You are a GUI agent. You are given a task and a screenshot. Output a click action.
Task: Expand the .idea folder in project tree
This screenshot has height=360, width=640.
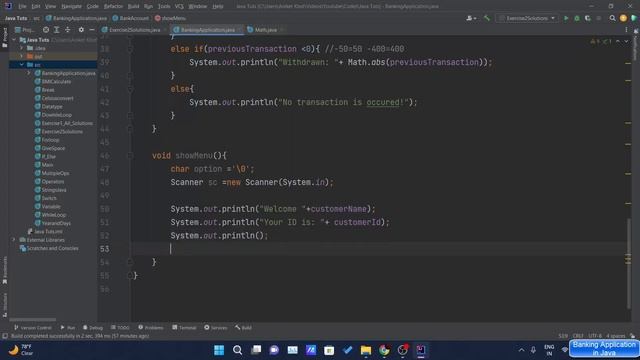point(22,48)
